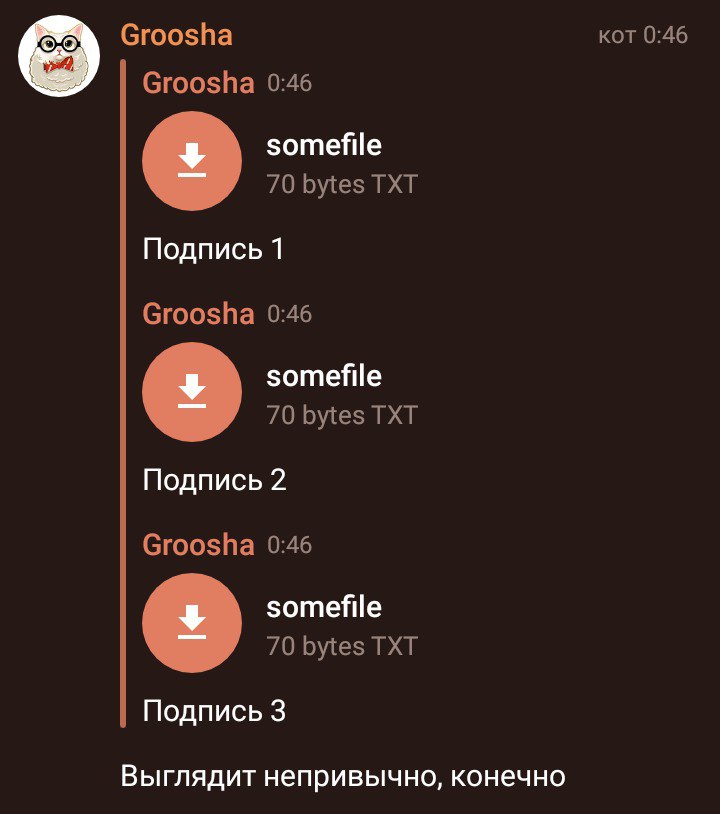Click first file's '70 bytes TXT' info

pyautogui.click(x=342, y=184)
